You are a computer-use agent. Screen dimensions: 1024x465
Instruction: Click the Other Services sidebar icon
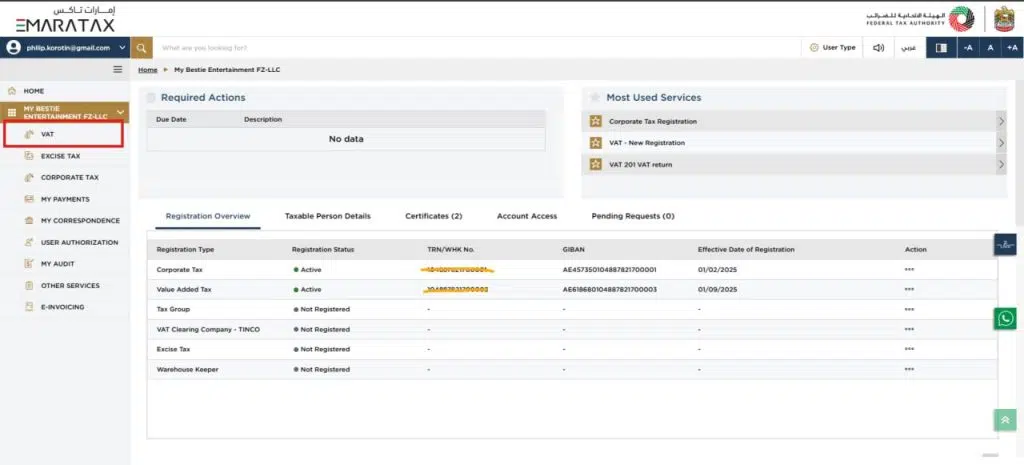click(29, 285)
